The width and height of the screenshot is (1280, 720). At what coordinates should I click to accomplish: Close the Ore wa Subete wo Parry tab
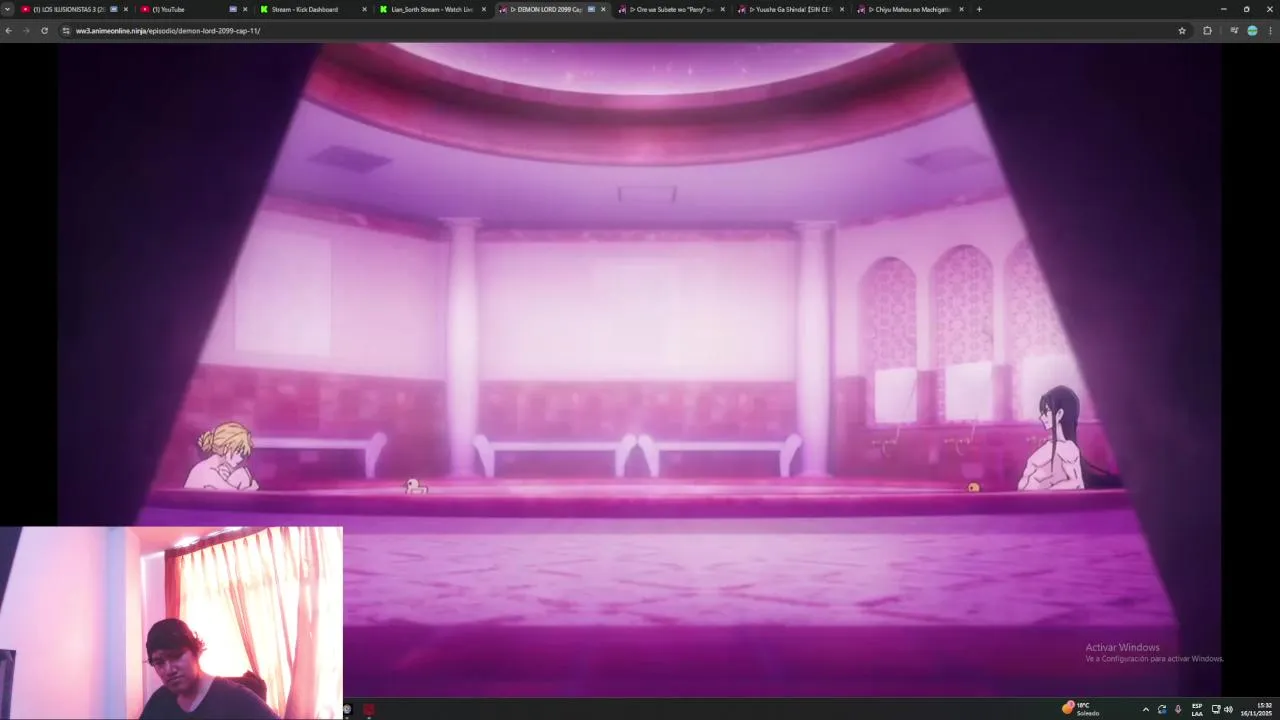coord(722,9)
